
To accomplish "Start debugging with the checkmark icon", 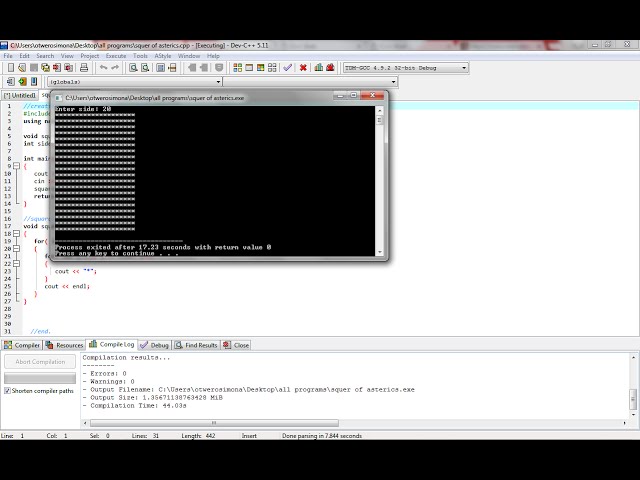I will tap(288, 68).
